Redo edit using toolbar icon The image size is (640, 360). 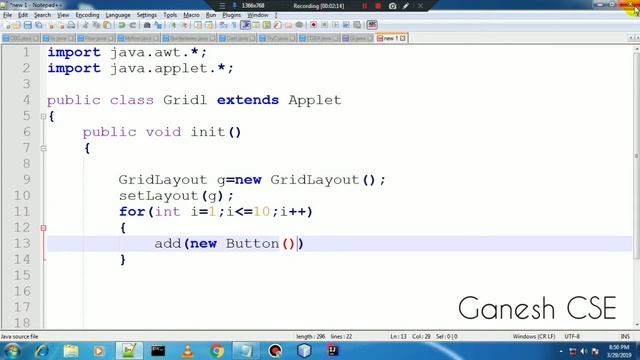point(133,25)
